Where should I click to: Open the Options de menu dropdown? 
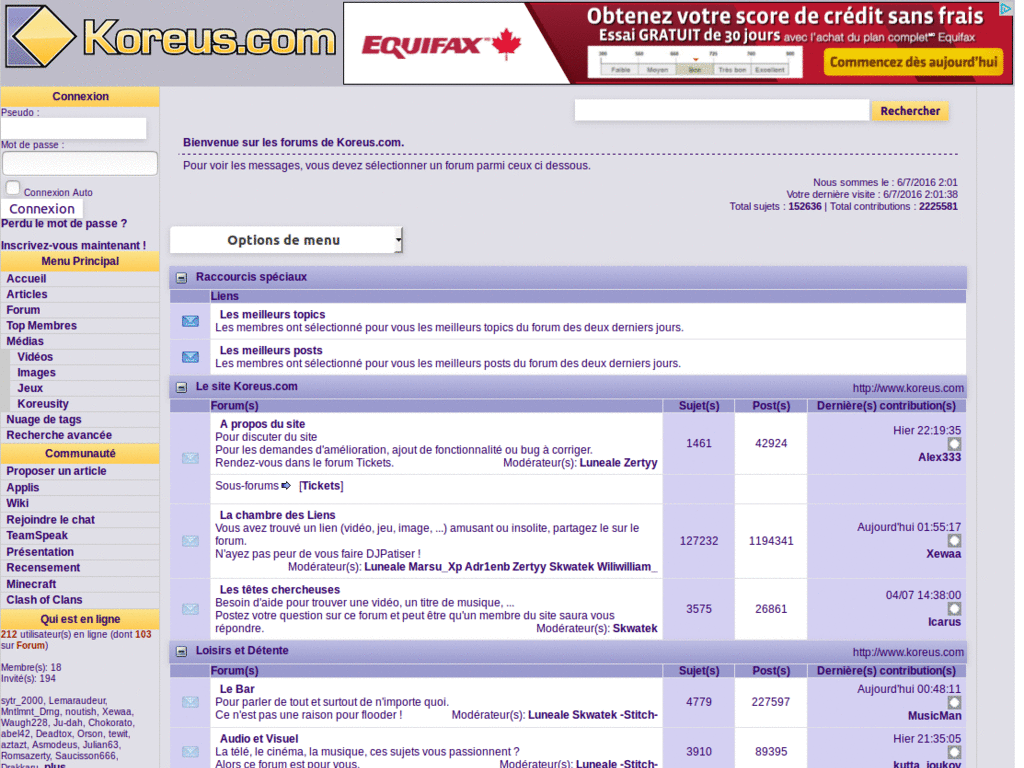pyautogui.click(x=286, y=240)
